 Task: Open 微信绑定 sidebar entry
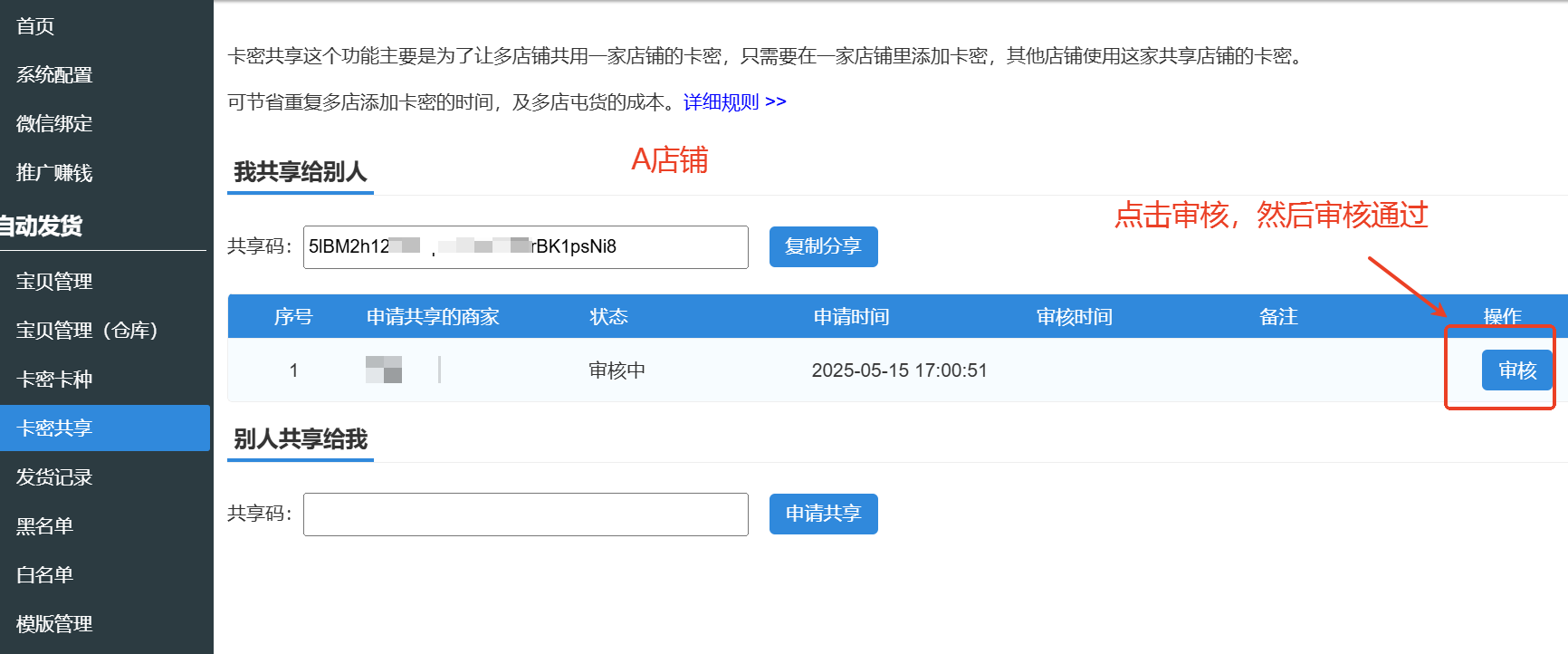pyautogui.click(x=54, y=124)
